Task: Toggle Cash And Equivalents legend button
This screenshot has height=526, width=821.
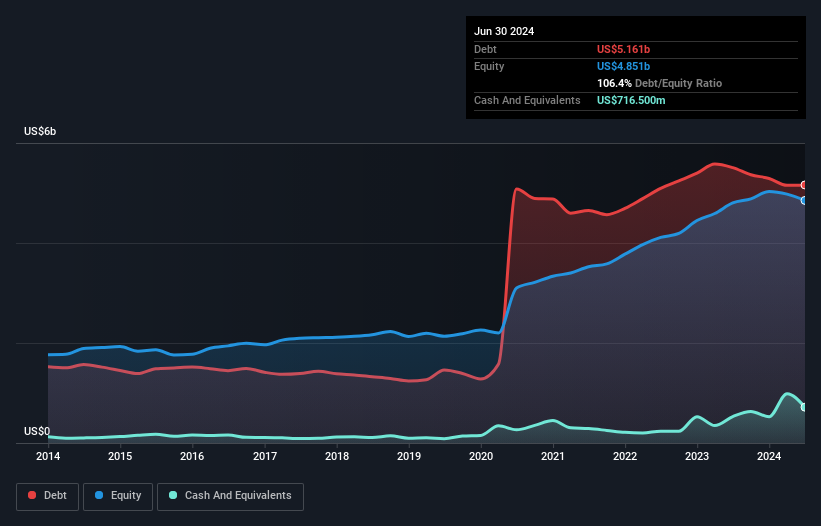Action: pos(230,496)
